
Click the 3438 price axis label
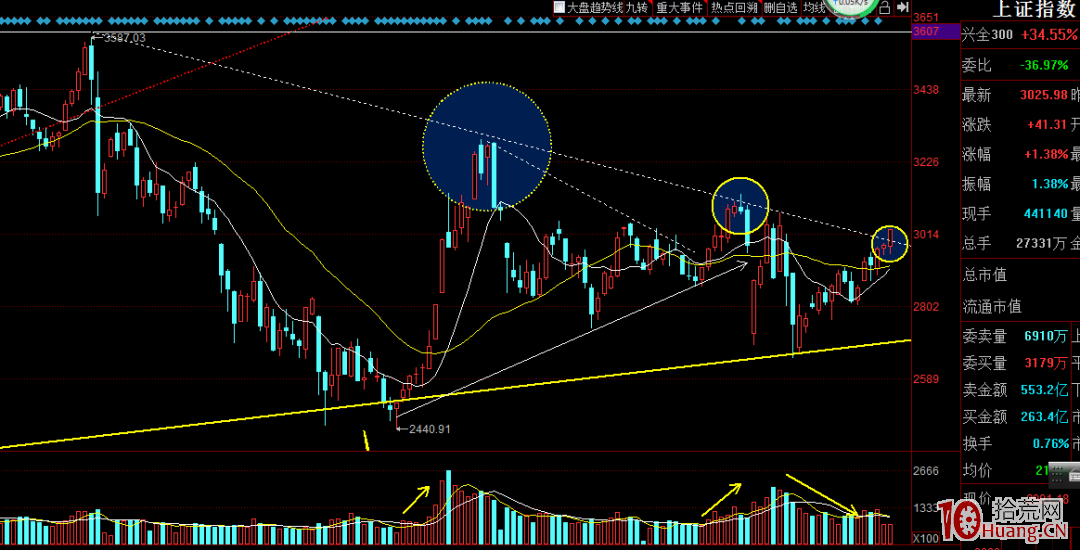coord(926,89)
